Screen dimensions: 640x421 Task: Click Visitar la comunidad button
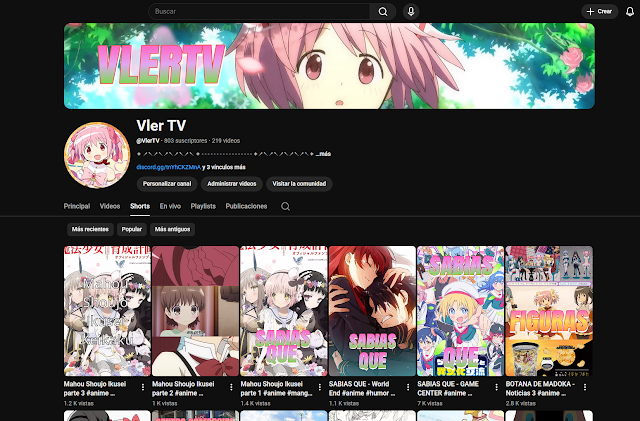pos(299,184)
